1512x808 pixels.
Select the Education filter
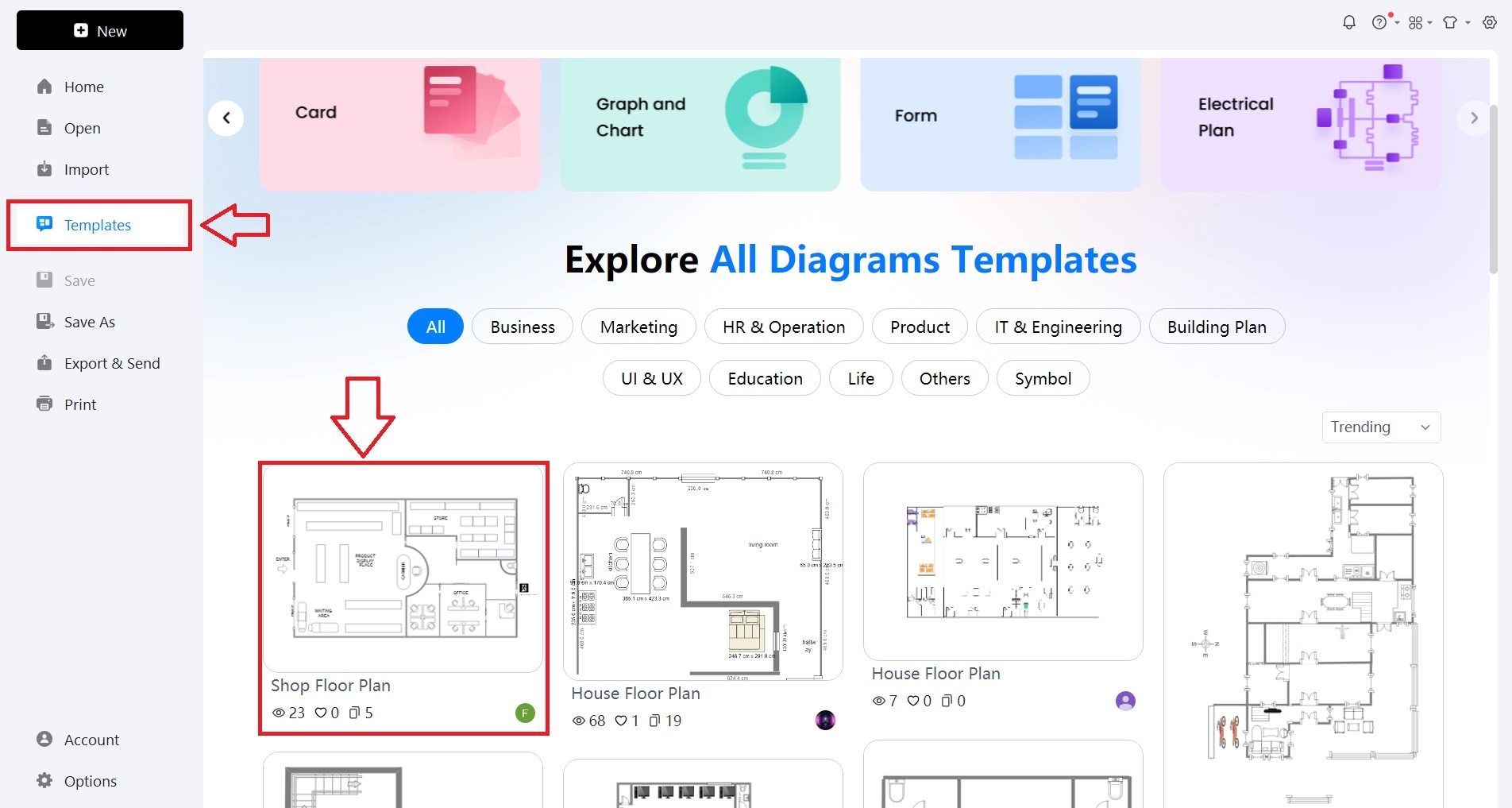(765, 378)
